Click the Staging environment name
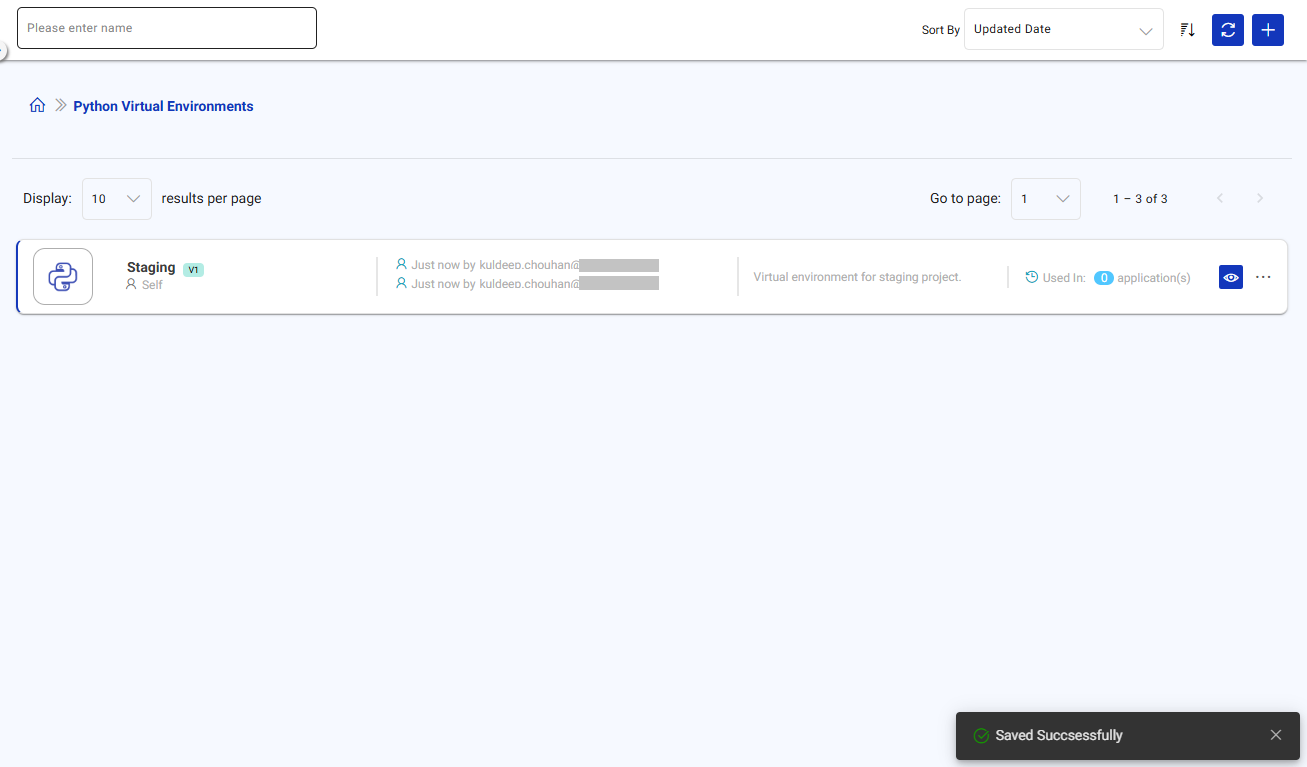 pos(150,267)
